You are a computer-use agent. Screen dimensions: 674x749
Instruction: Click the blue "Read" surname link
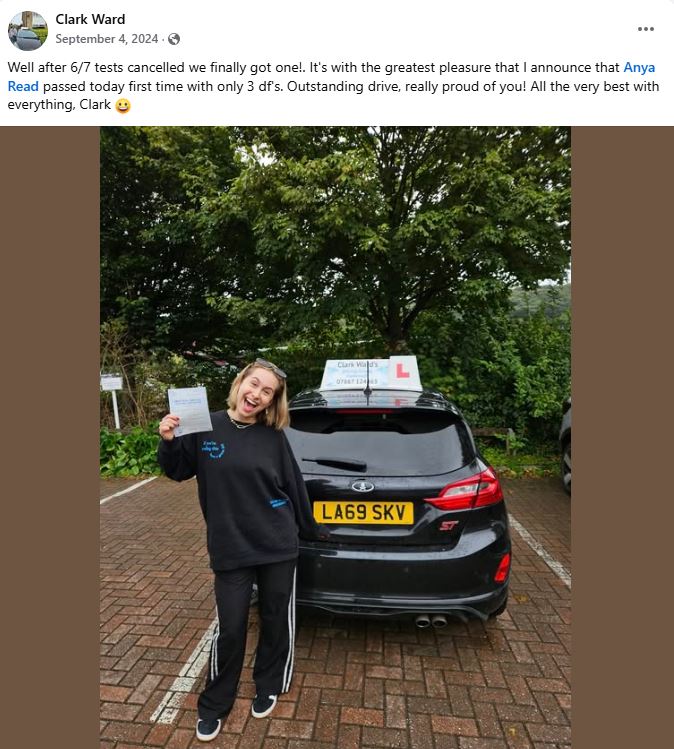coord(23,86)
